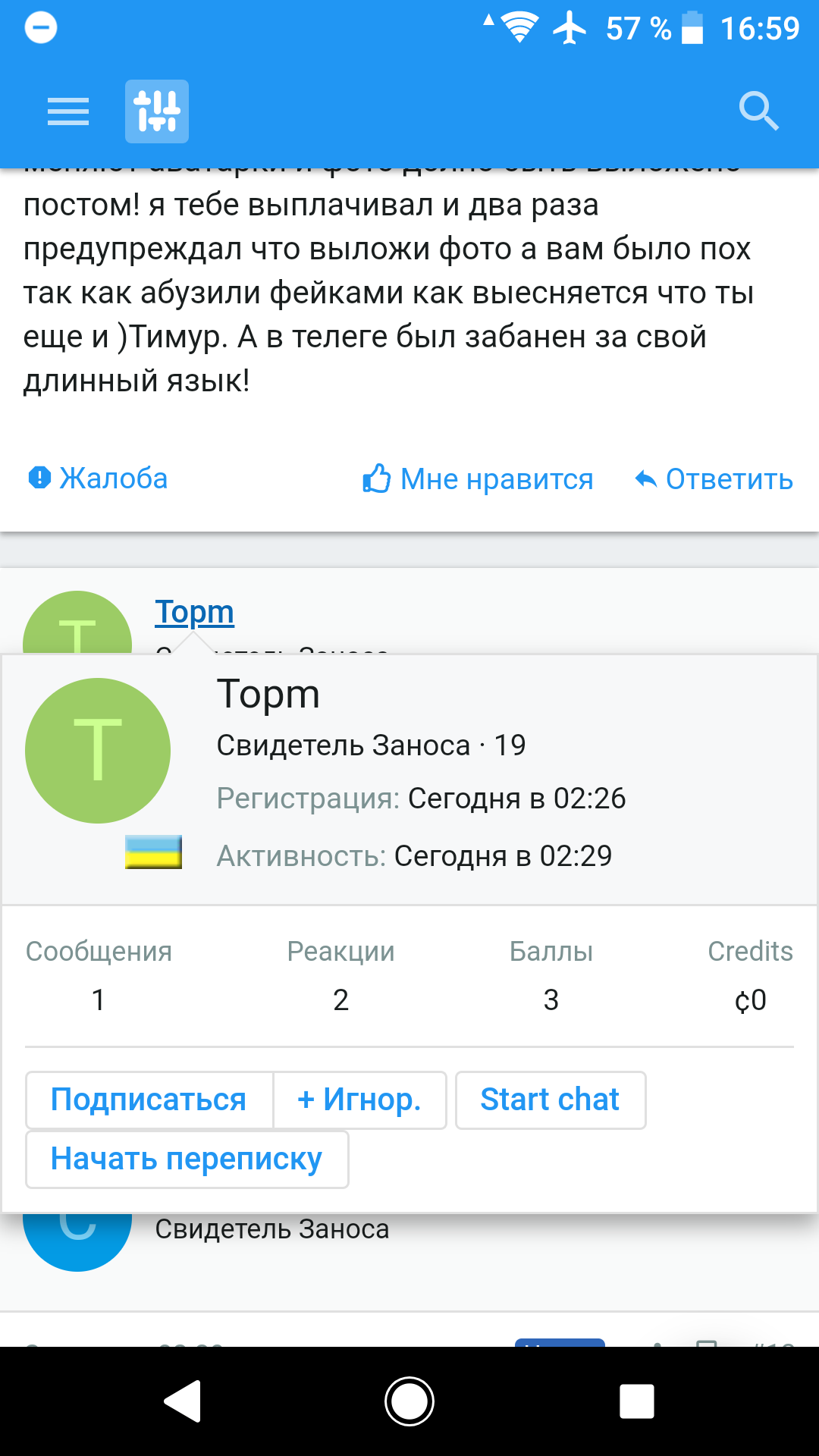Image resolution: width=819 pixels, height=1456 pixels.
Task: Tap the Android home circle button
Action: click(409, 1401)
